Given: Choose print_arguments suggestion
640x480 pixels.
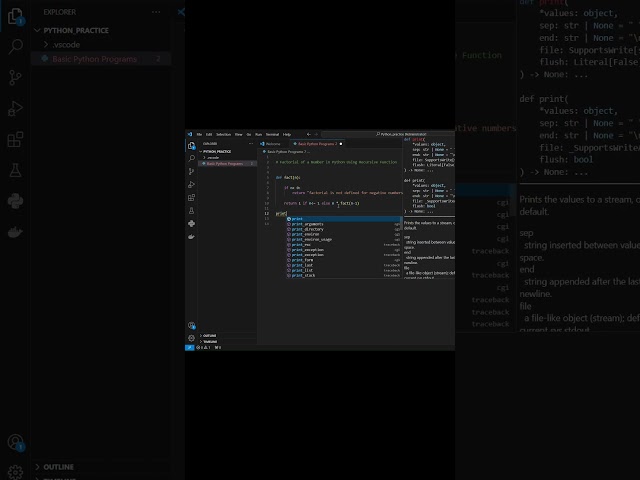Looking at the screenshot, I should tap(343, 224).
